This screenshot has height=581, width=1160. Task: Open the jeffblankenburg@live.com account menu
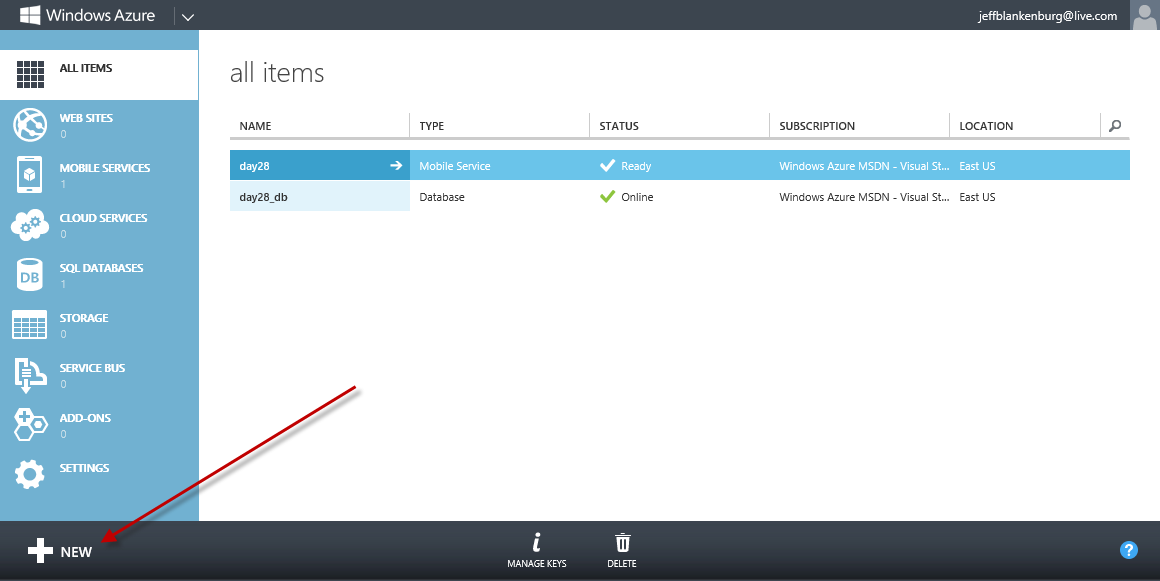tap(1049, 16)
